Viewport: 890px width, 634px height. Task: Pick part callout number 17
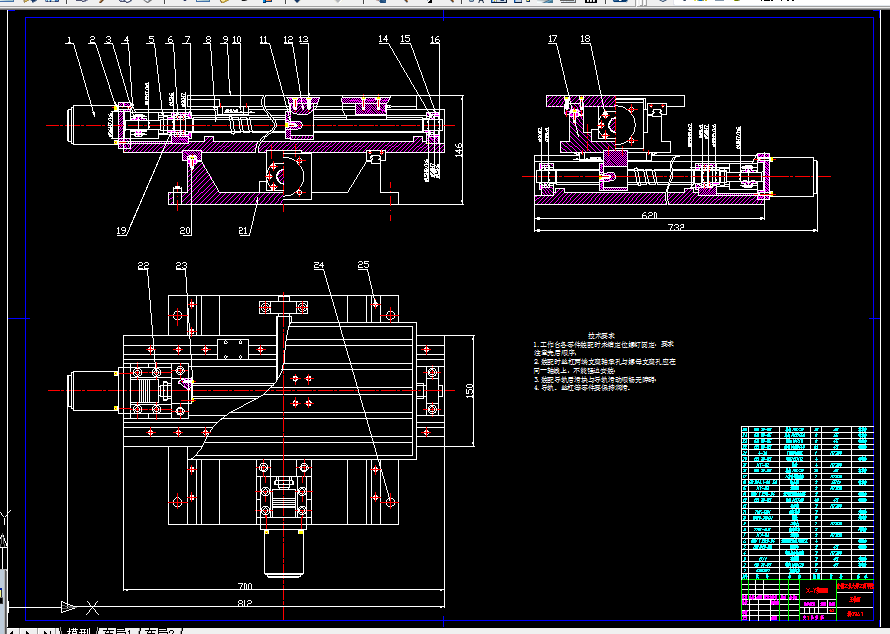coord(553,39)
